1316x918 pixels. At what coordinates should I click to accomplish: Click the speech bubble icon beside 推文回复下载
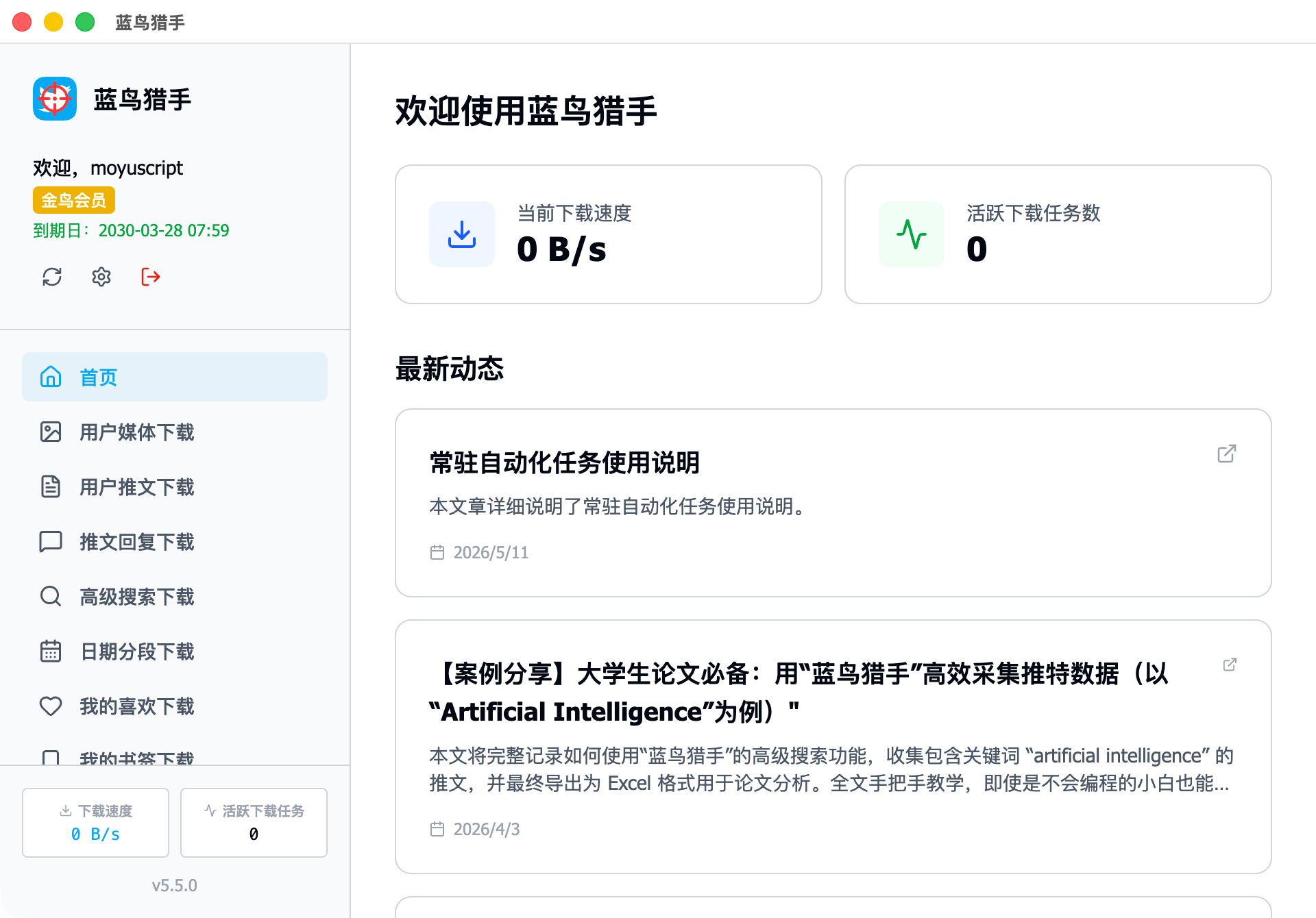pos(51,541)
